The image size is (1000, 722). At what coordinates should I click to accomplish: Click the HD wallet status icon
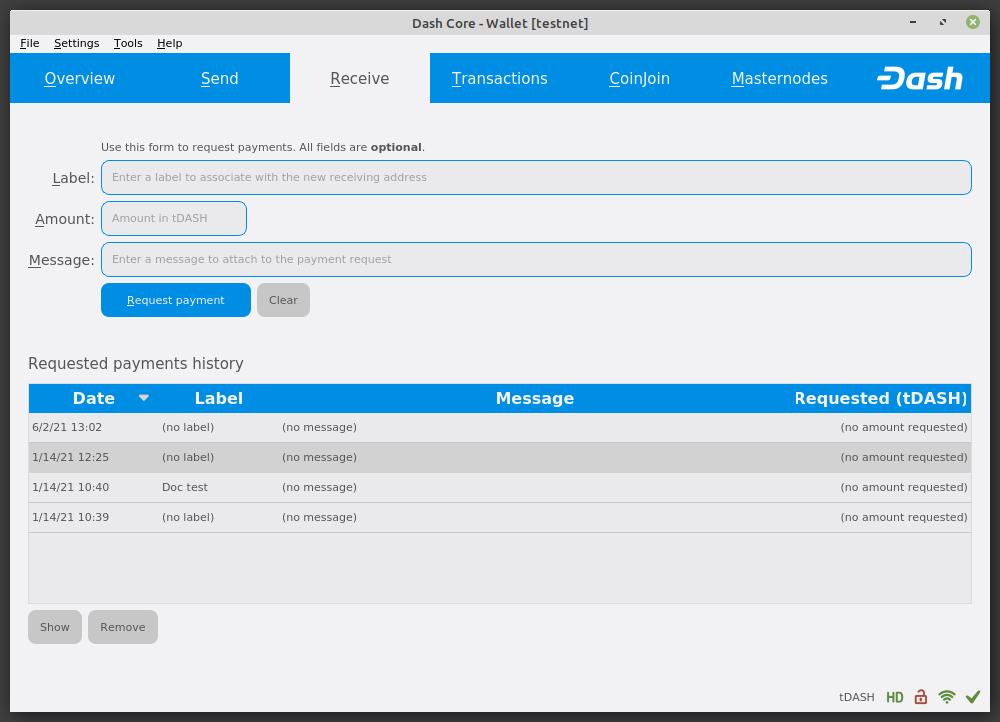(895, 697)
